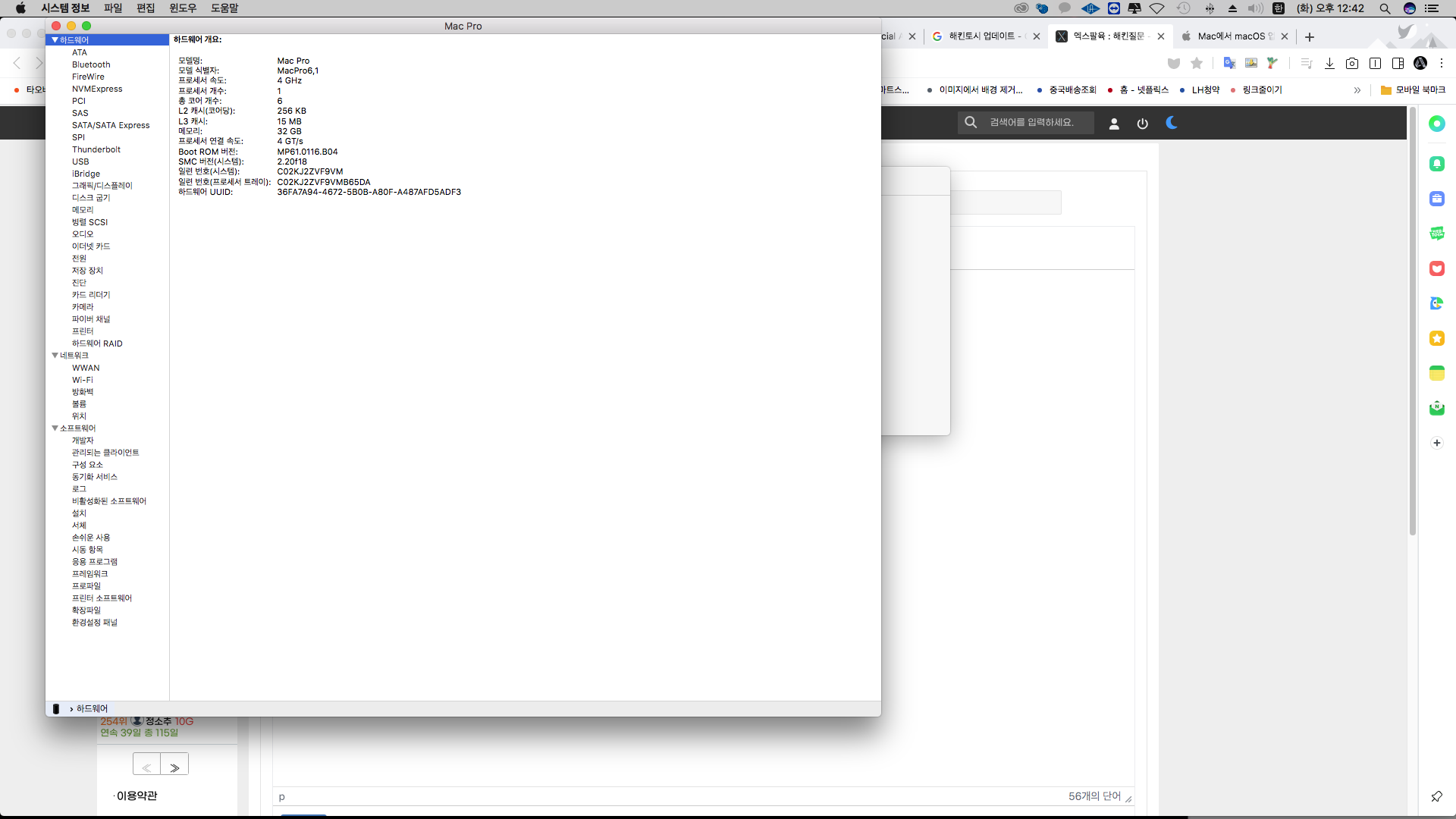The height and width of the screenshot is (819, 1456).
Task: Click the shield icon in the address bar
Action: 1174,64
